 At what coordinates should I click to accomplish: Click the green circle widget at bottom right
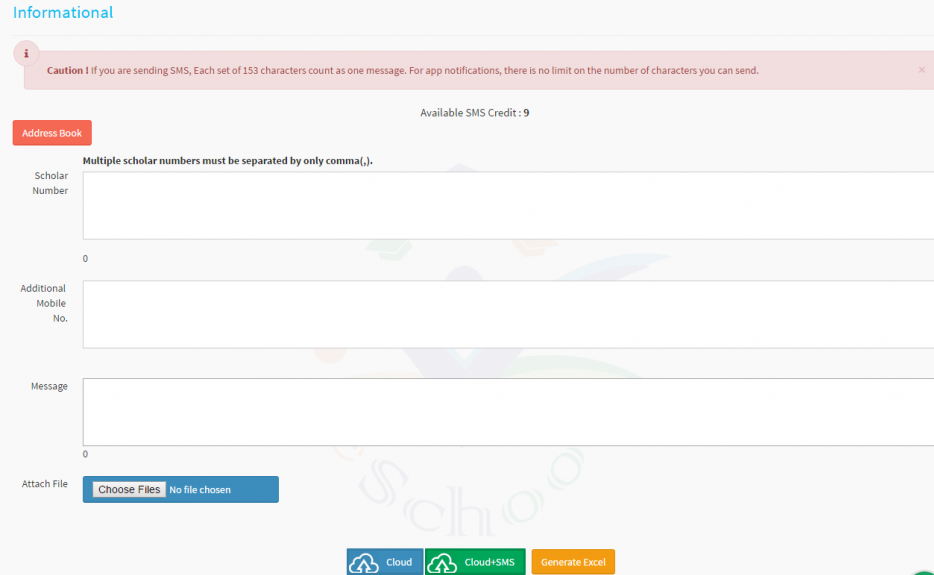pyautogui.click(x=925, y=571)
